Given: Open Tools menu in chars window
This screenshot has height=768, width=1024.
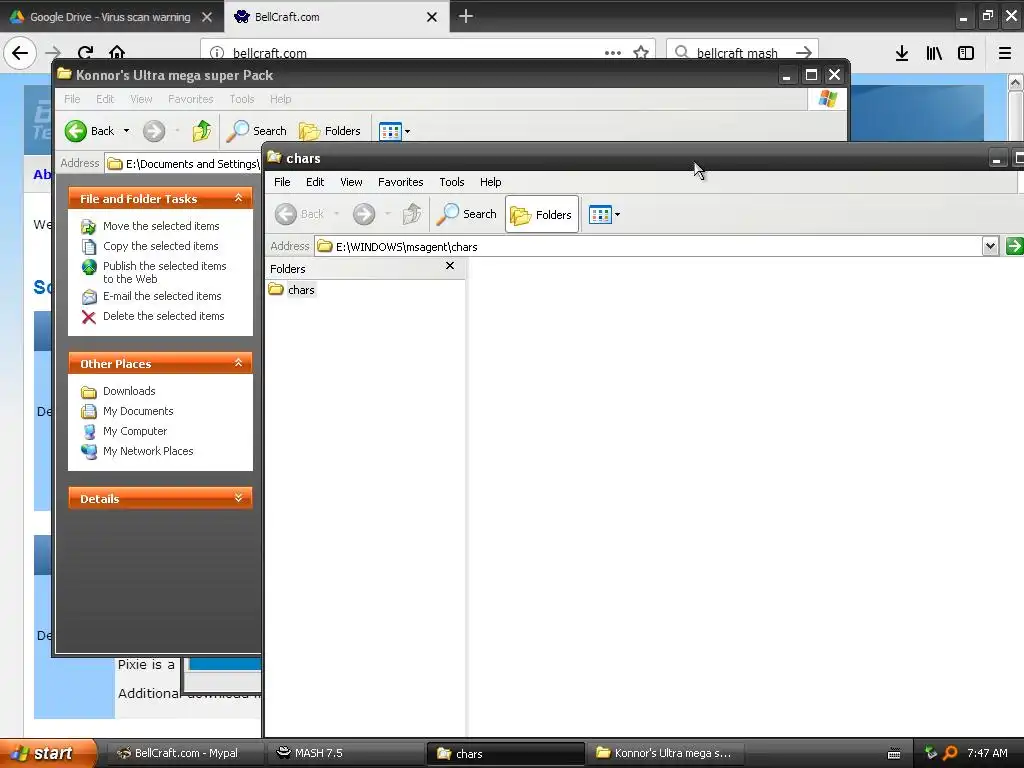Looking at the screenshot, I should 451,182.
